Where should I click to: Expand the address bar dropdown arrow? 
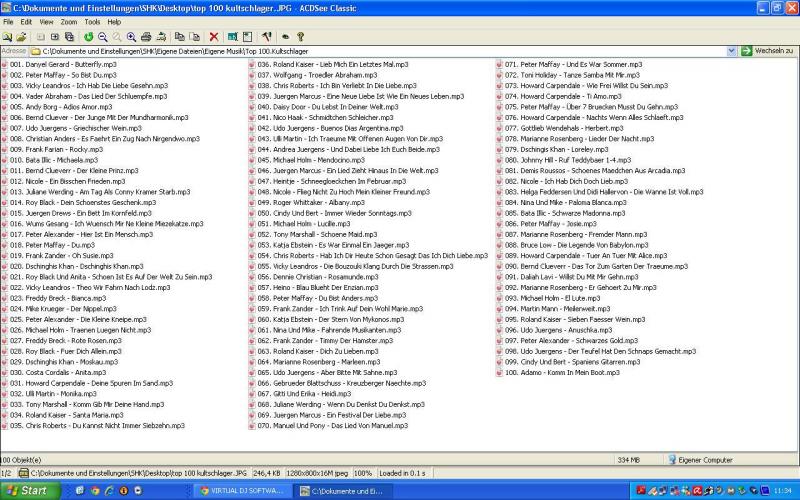click(732, 51)
